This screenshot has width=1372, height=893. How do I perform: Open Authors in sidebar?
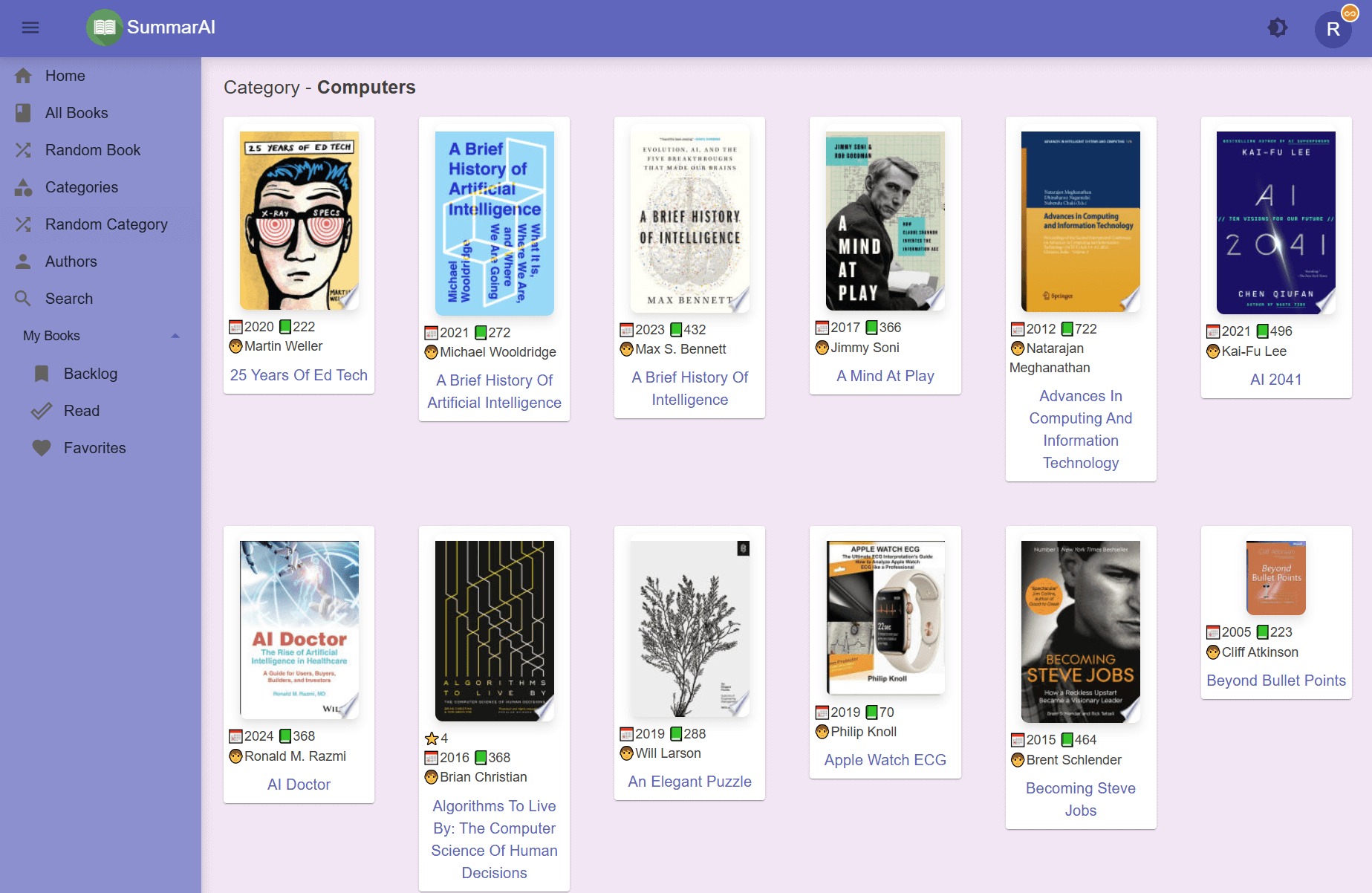pos(100,262)
